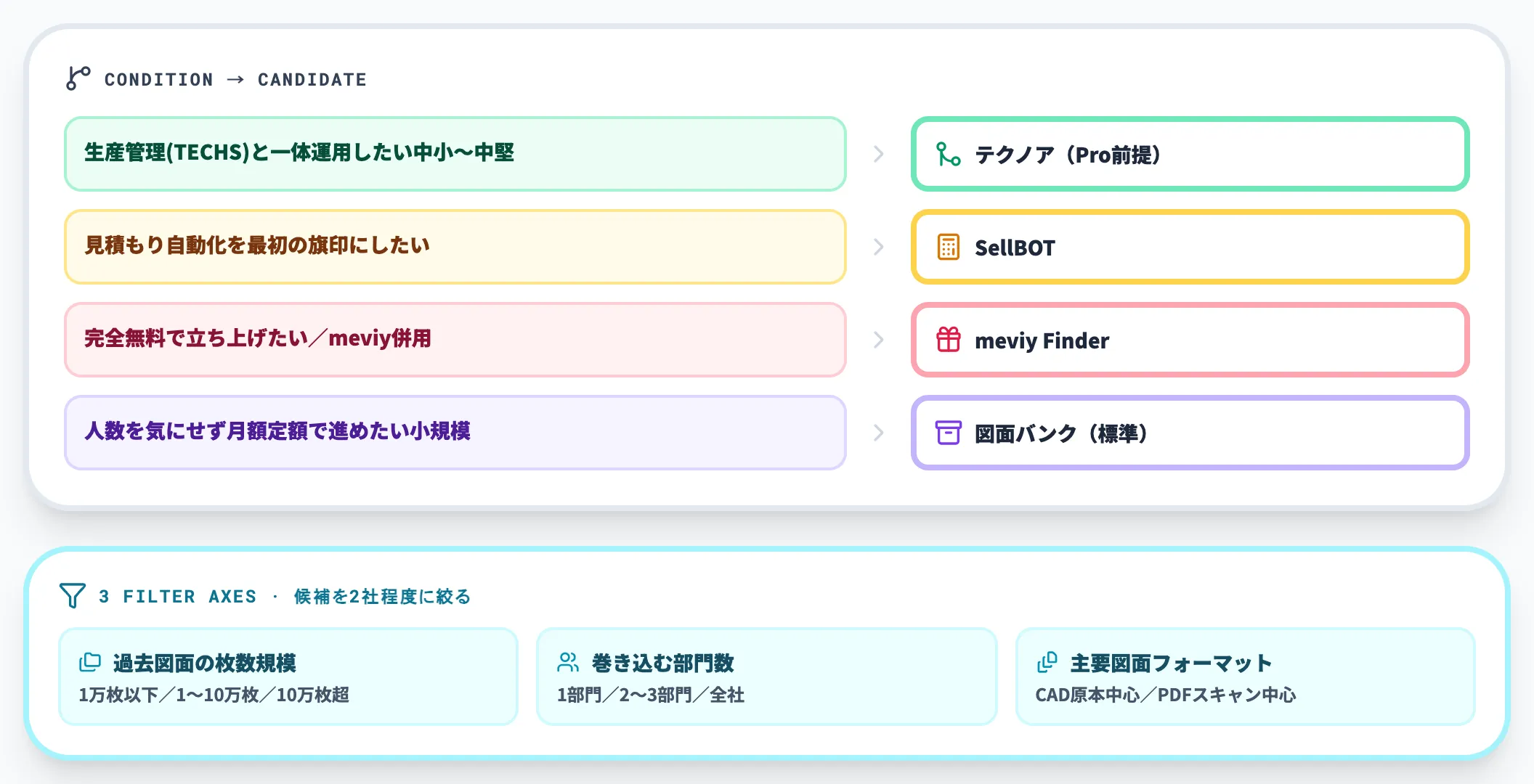The width and height of the screenshot is (1534, 784).
Task: Click the 3 FILTER AXES heading text
Action: 178,596
